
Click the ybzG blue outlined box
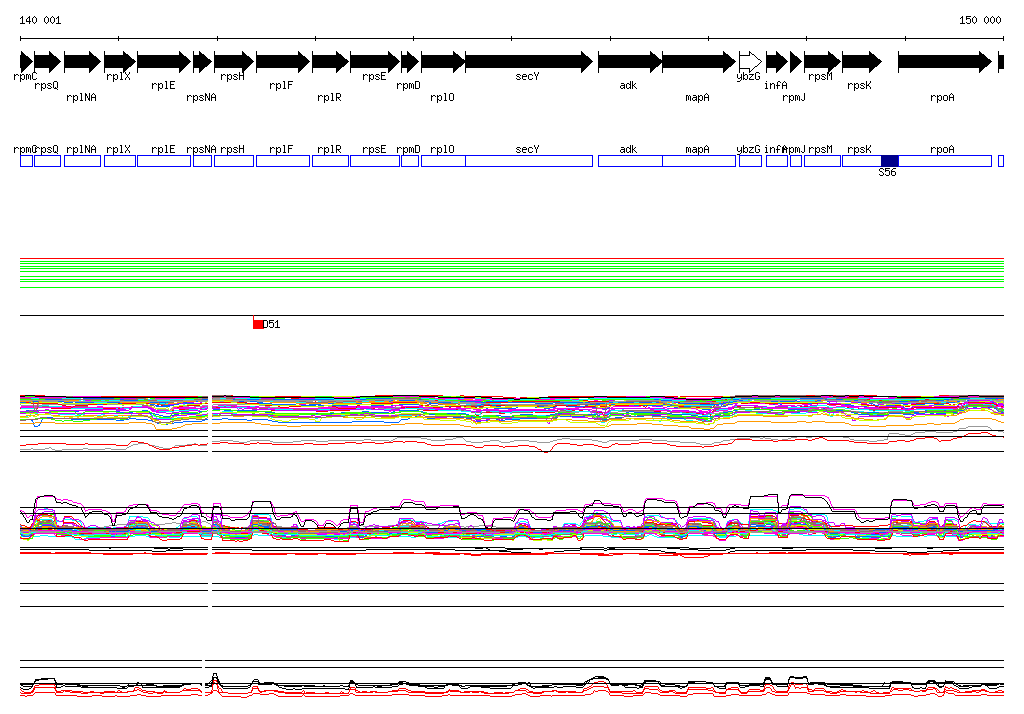[x=750, y=161]
